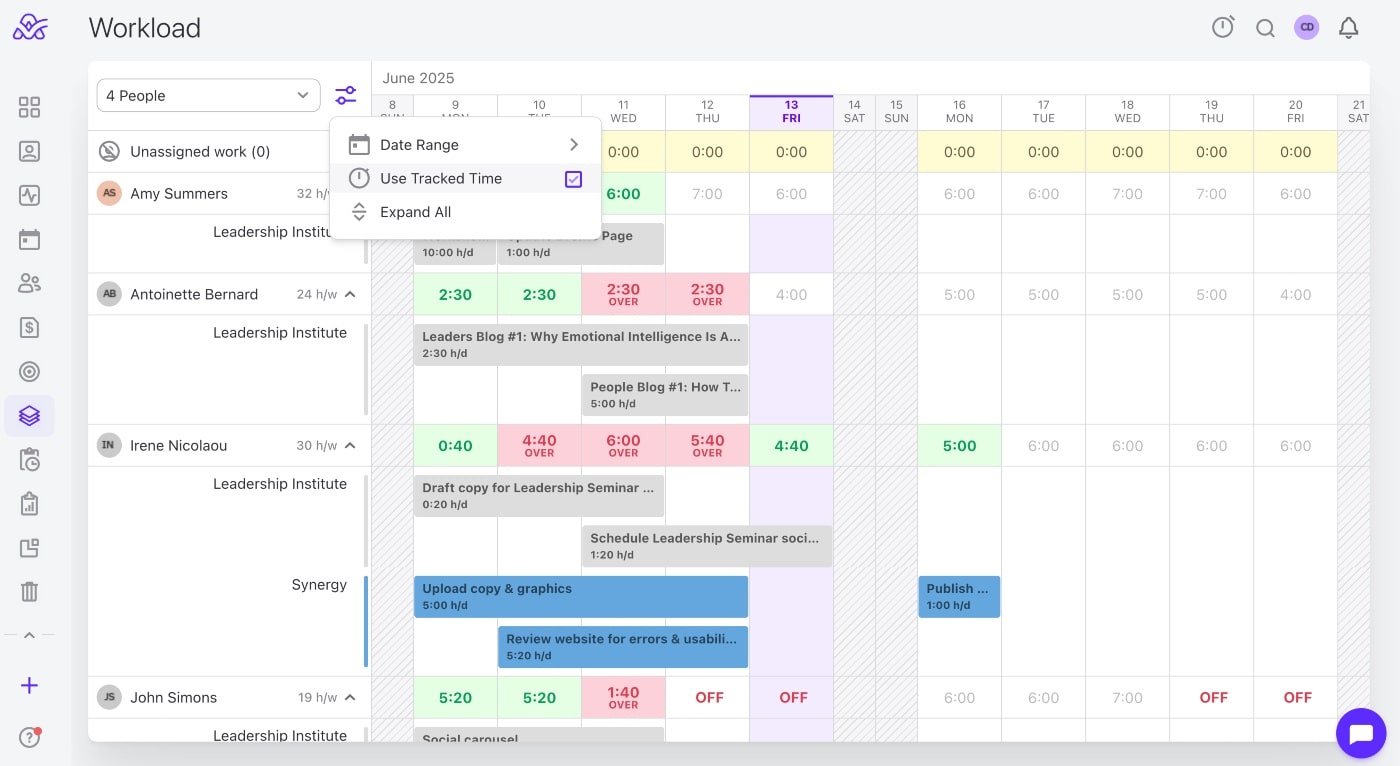Open the 4 People dropdown
Screen dimensions: 1400x766
click(x=208, y=96)
